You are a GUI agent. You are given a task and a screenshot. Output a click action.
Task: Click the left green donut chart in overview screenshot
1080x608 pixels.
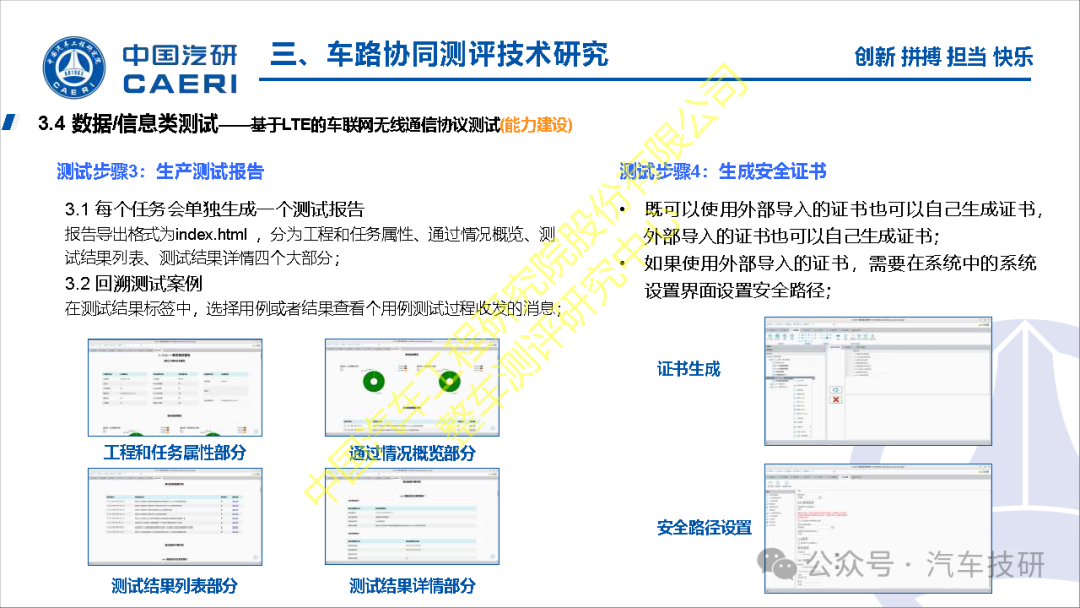pos(373,381)
